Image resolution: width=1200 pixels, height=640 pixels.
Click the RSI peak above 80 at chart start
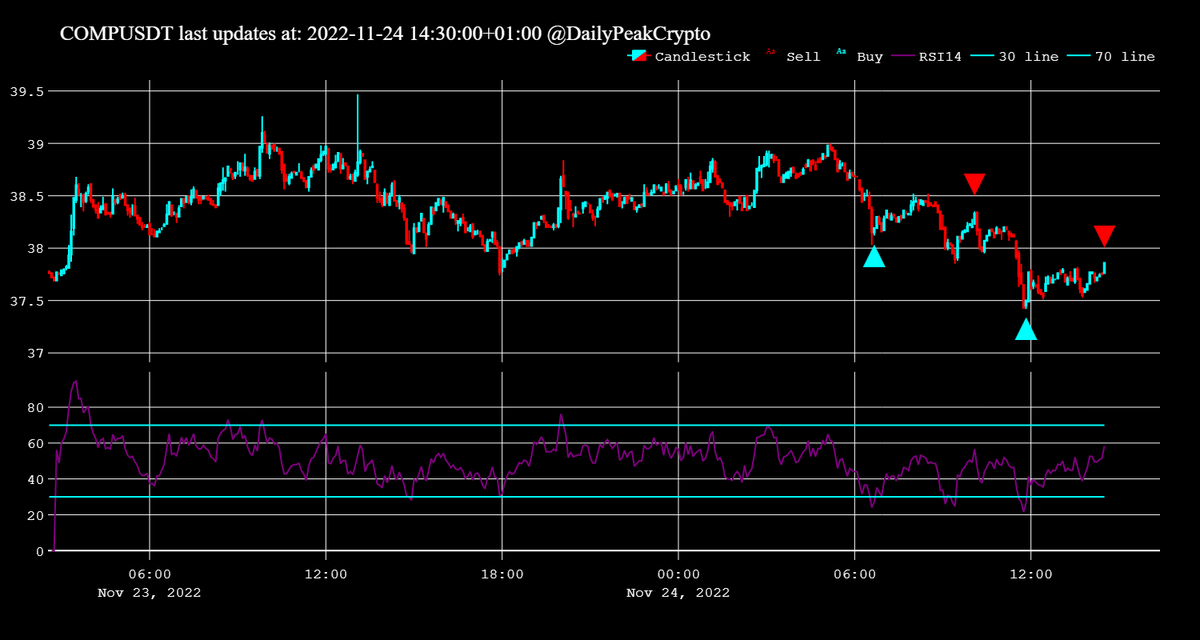pos(76,385)
